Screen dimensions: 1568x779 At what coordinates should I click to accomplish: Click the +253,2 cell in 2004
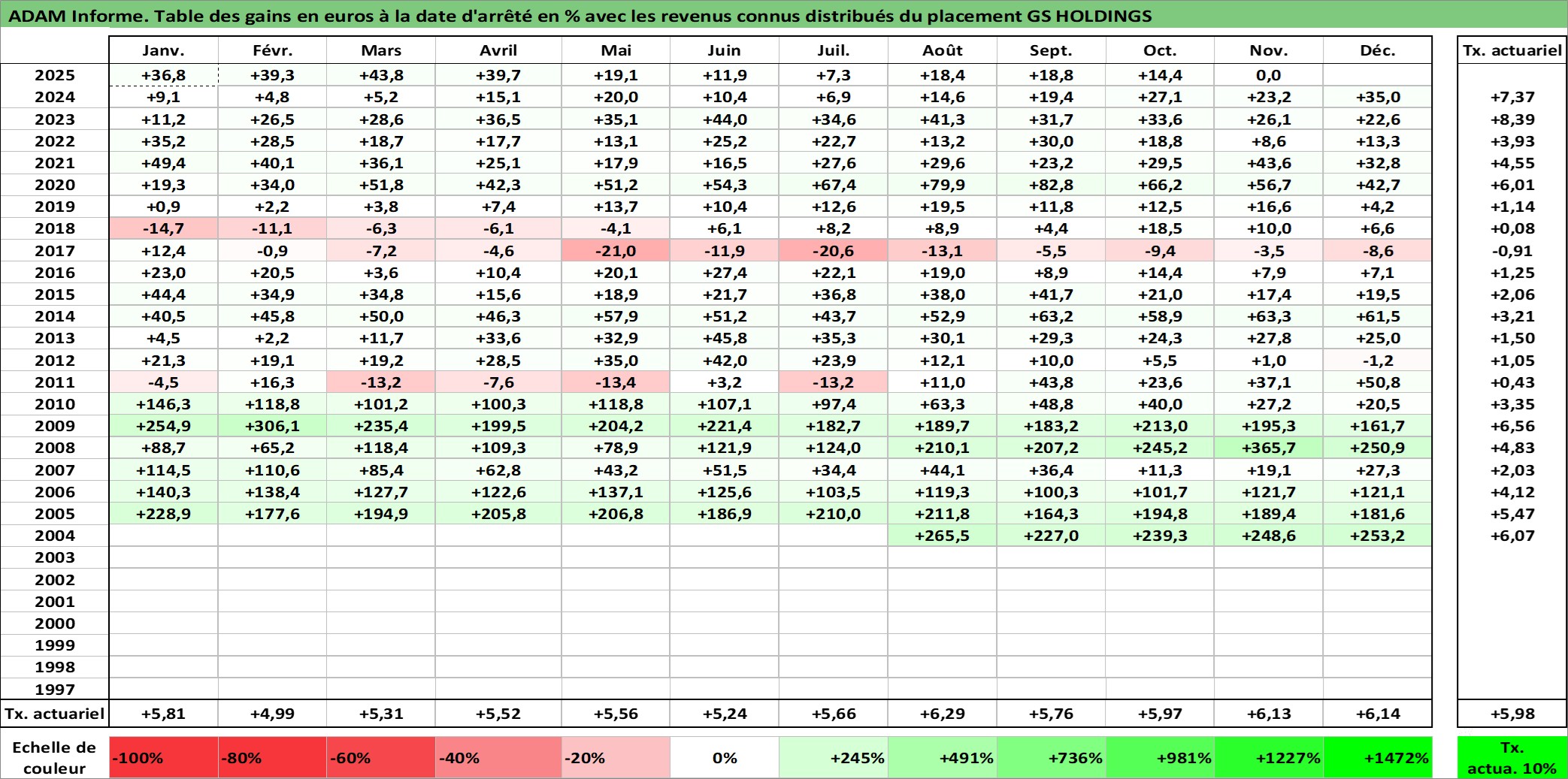click(x=1377, y=536)
